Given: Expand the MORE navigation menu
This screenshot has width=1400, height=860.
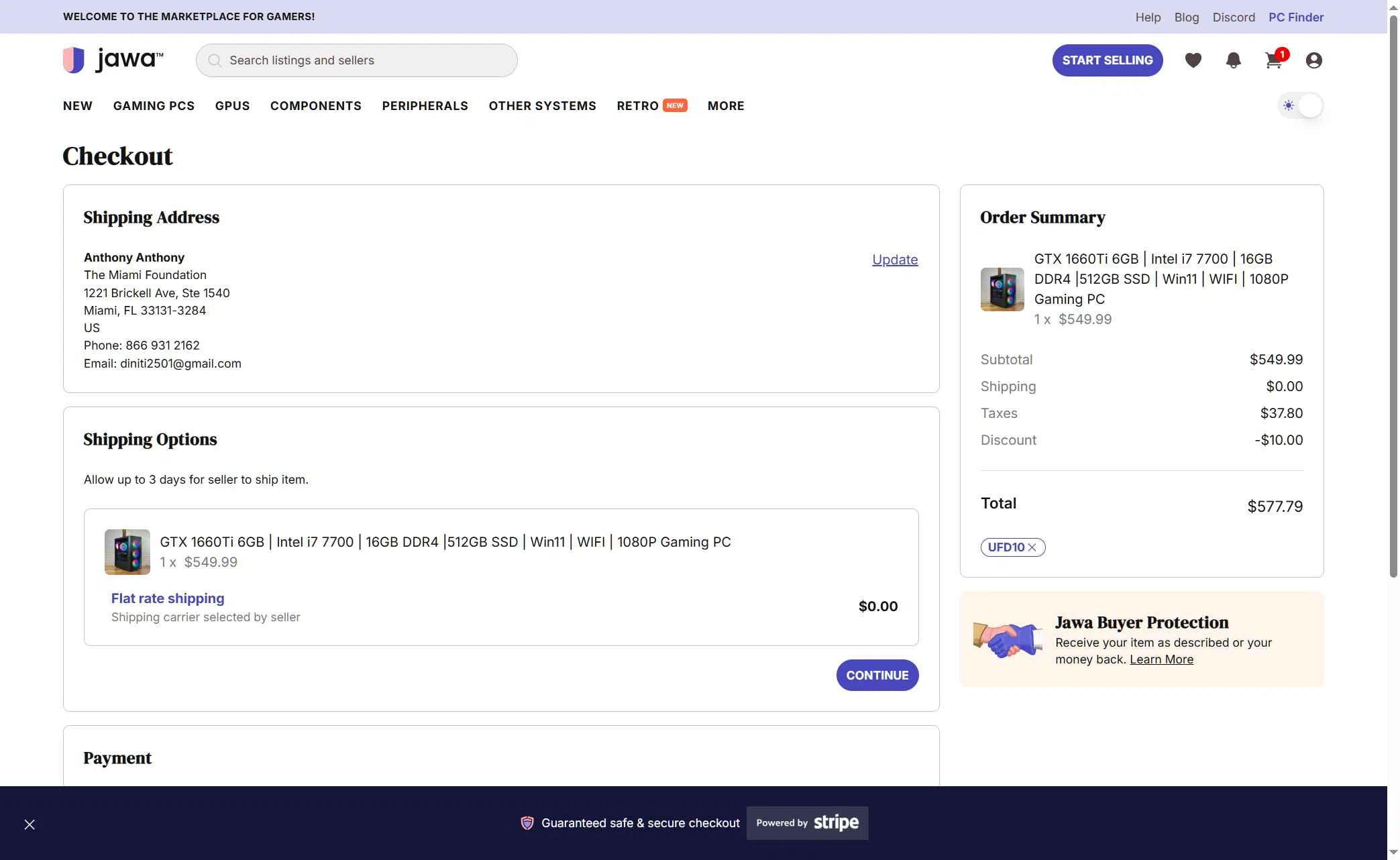Looking at the screenshot, I should [726, 105].
